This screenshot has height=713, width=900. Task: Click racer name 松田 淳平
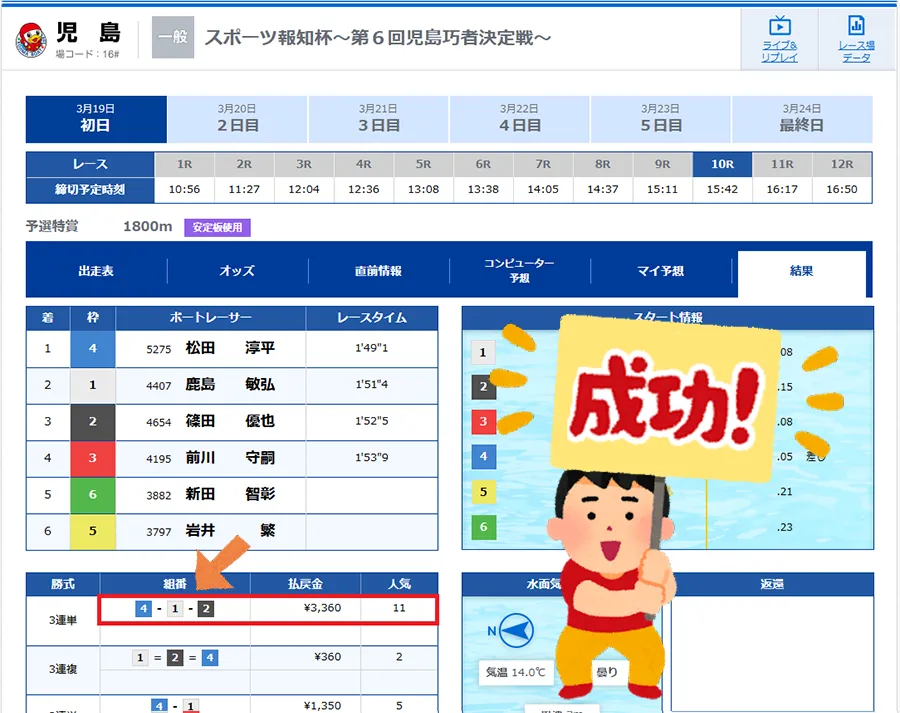[230, 350]
